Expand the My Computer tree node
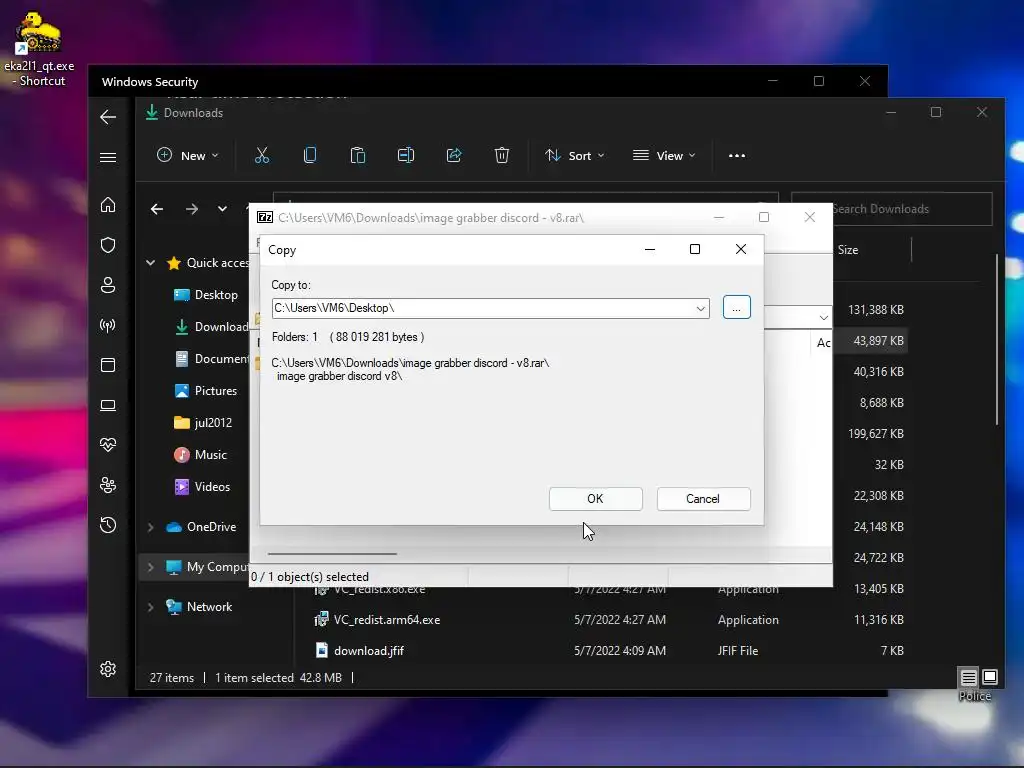The height and width of the screenshot is (768, 1024). click(x=150, y=567)
